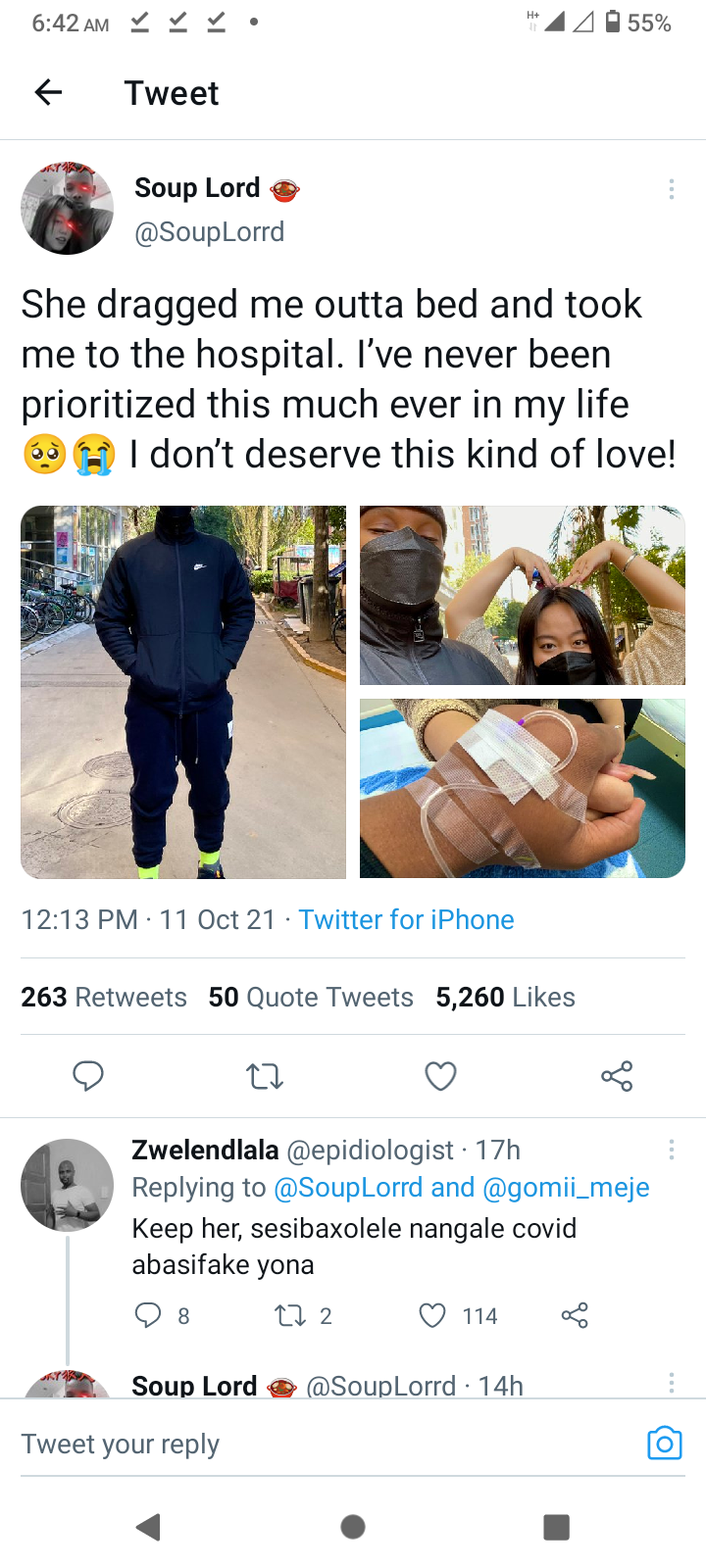Open the main tweet's three-dot overflow menu
The image size is (706, 1568).
[x=672, y=189]
